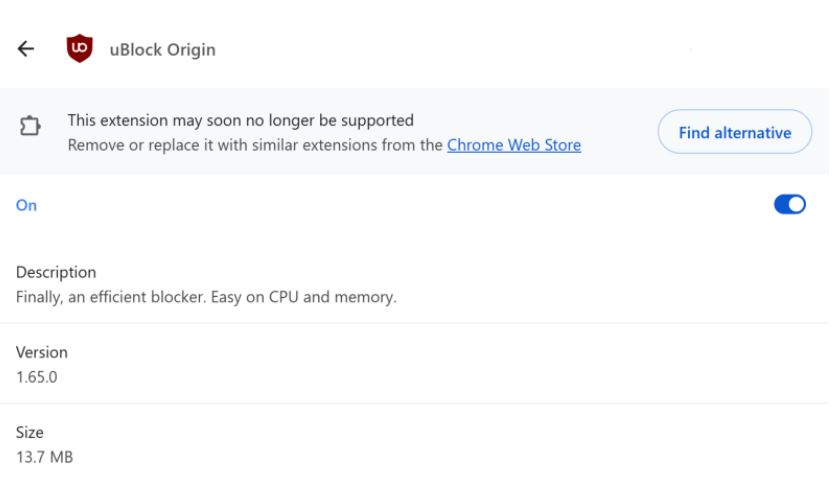The height and width of the screenshot is (478, 834).
Task: Click the blue On status label
Action: pyautogui.click(x=26, y=205)
